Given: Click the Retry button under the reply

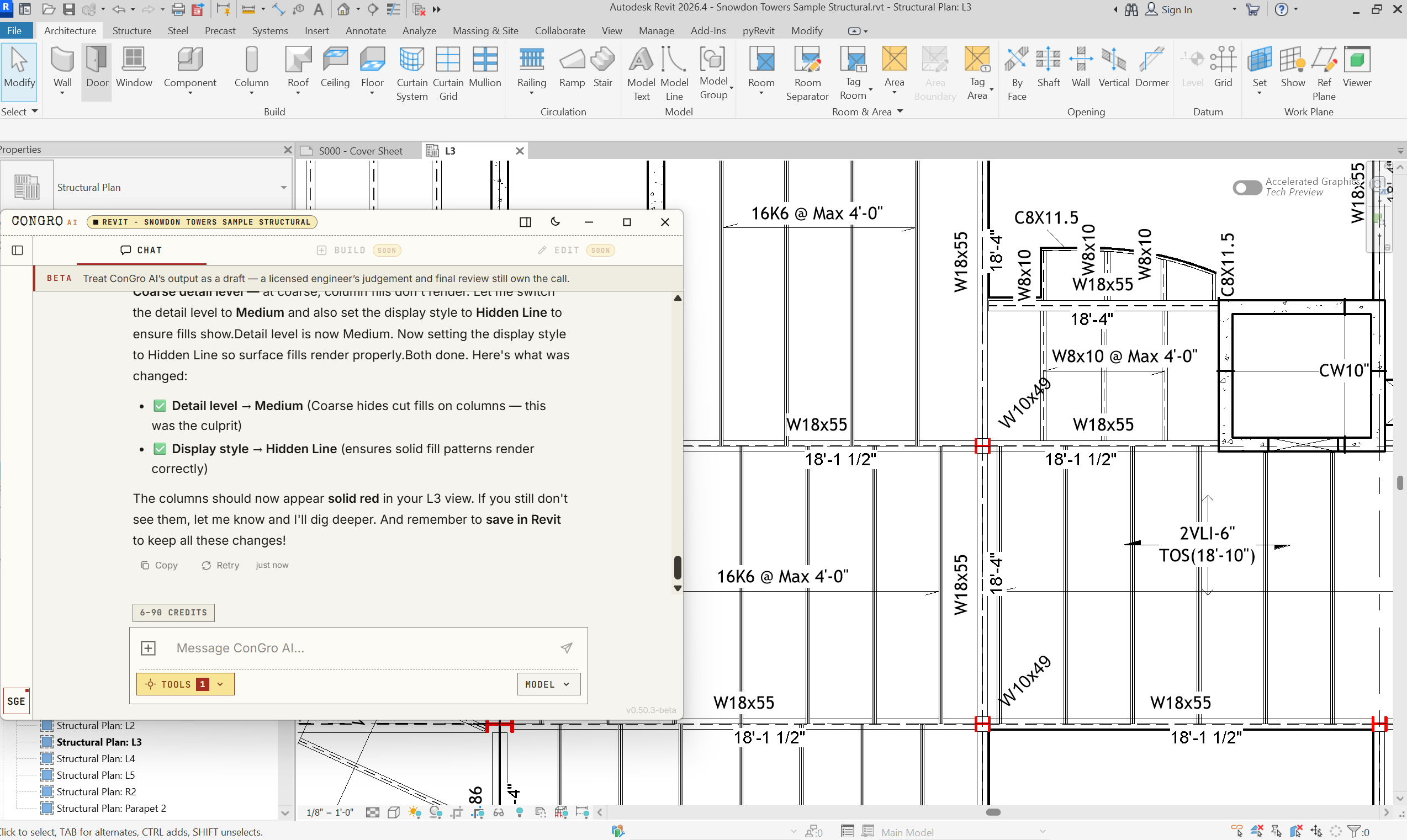Looking at the screenshot, I should 221,566.
